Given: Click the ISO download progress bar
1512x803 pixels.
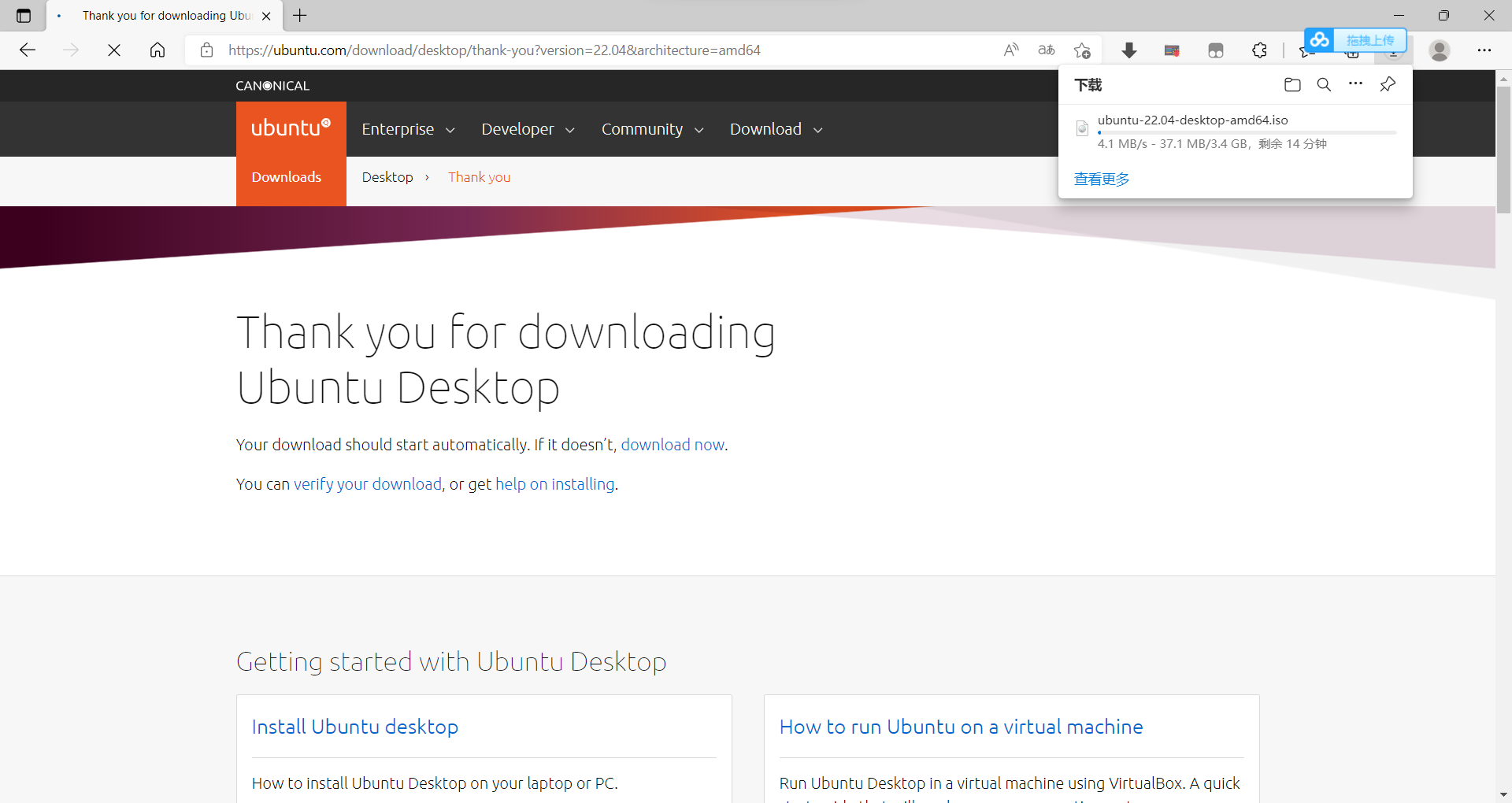Looking at the screenshot, I should click(x=1247, y=133).
